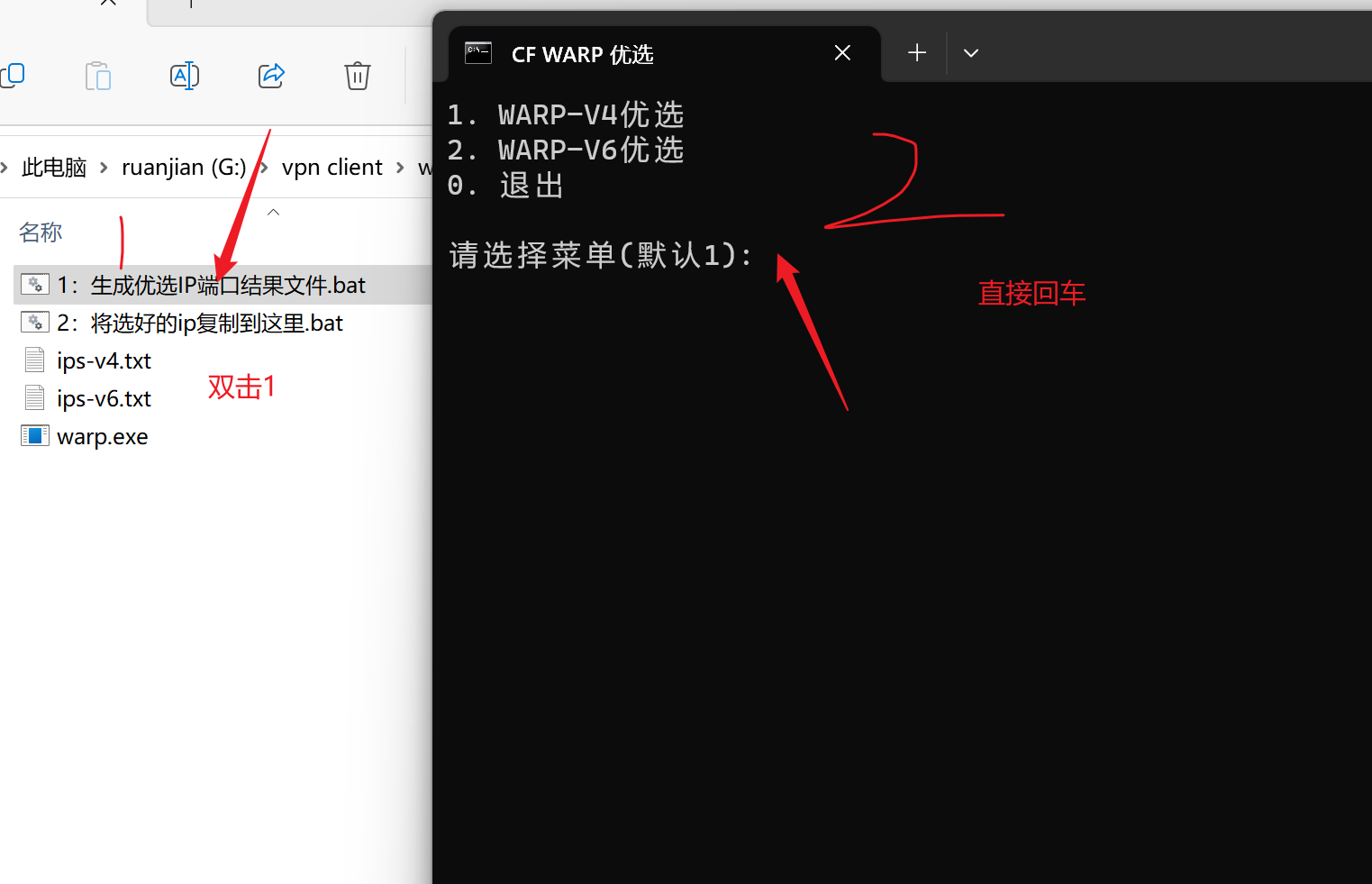
Task: Click the Share icon in Explorer toolbar
Action: [271, 76]
